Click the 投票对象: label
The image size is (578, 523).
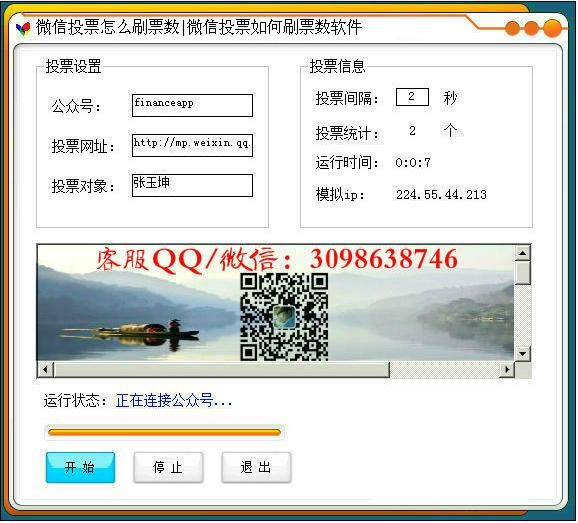pos(83,186)
